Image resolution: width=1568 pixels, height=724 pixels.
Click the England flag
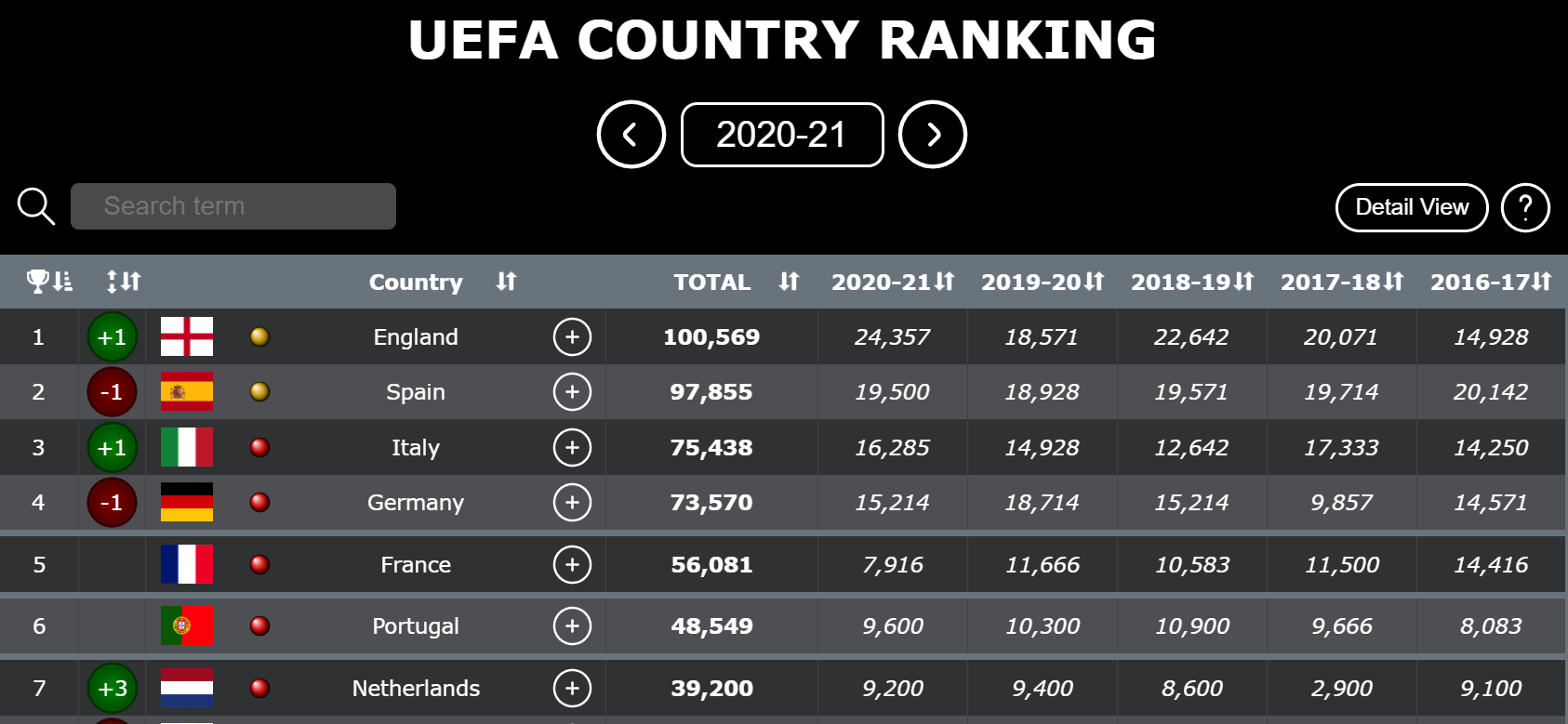187,336
